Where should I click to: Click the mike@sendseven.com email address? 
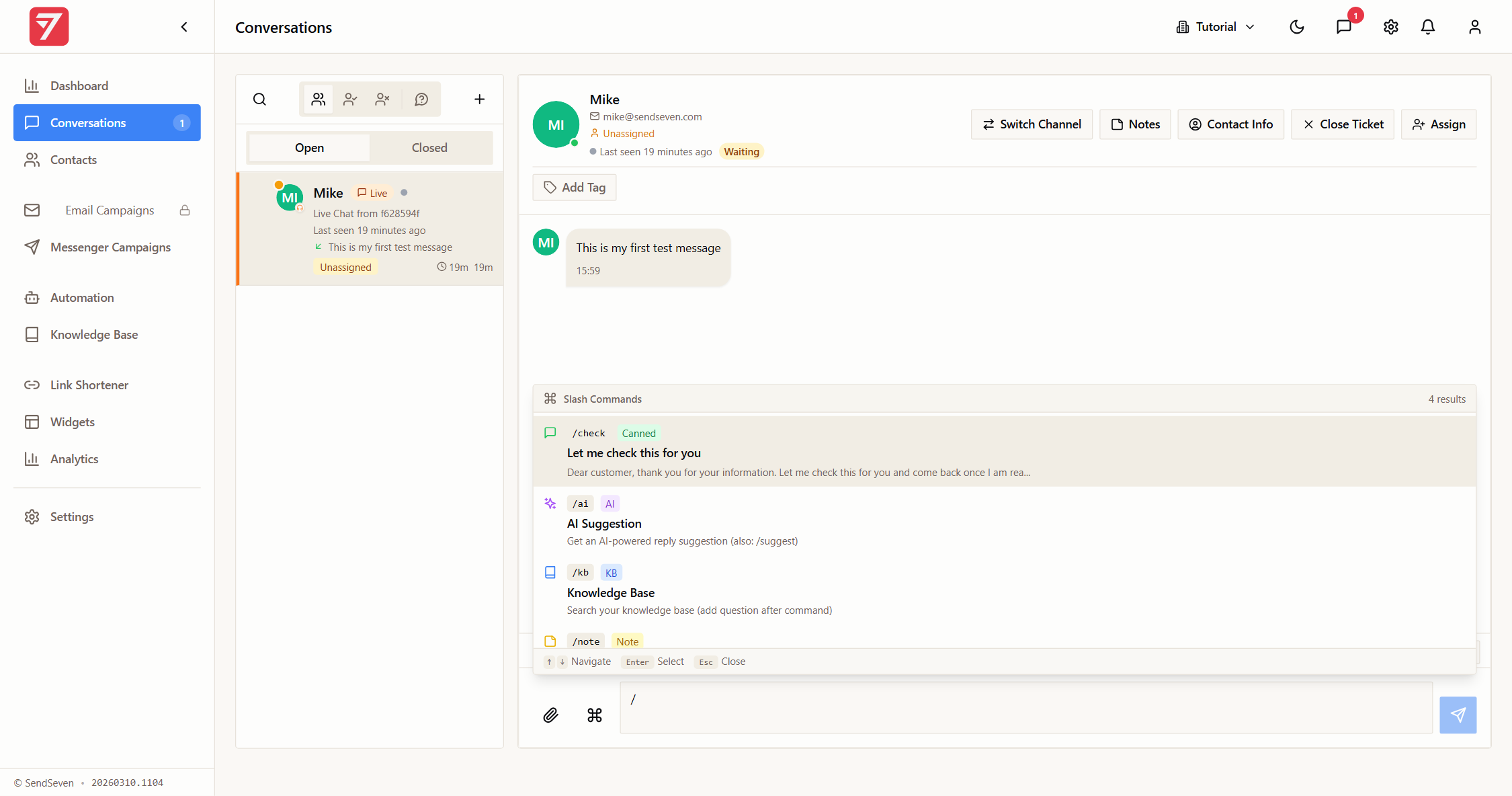[x=653, y=117]
